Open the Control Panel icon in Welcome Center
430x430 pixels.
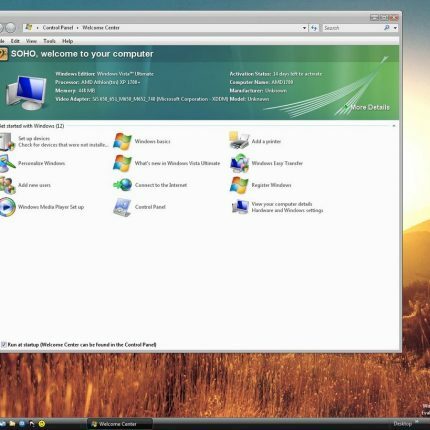point(122,207)
